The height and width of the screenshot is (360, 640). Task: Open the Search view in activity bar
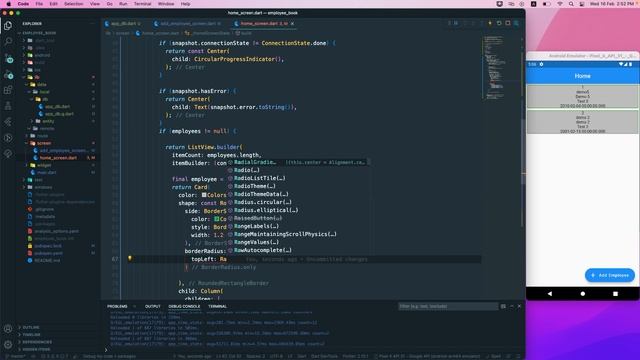point(8,42)
